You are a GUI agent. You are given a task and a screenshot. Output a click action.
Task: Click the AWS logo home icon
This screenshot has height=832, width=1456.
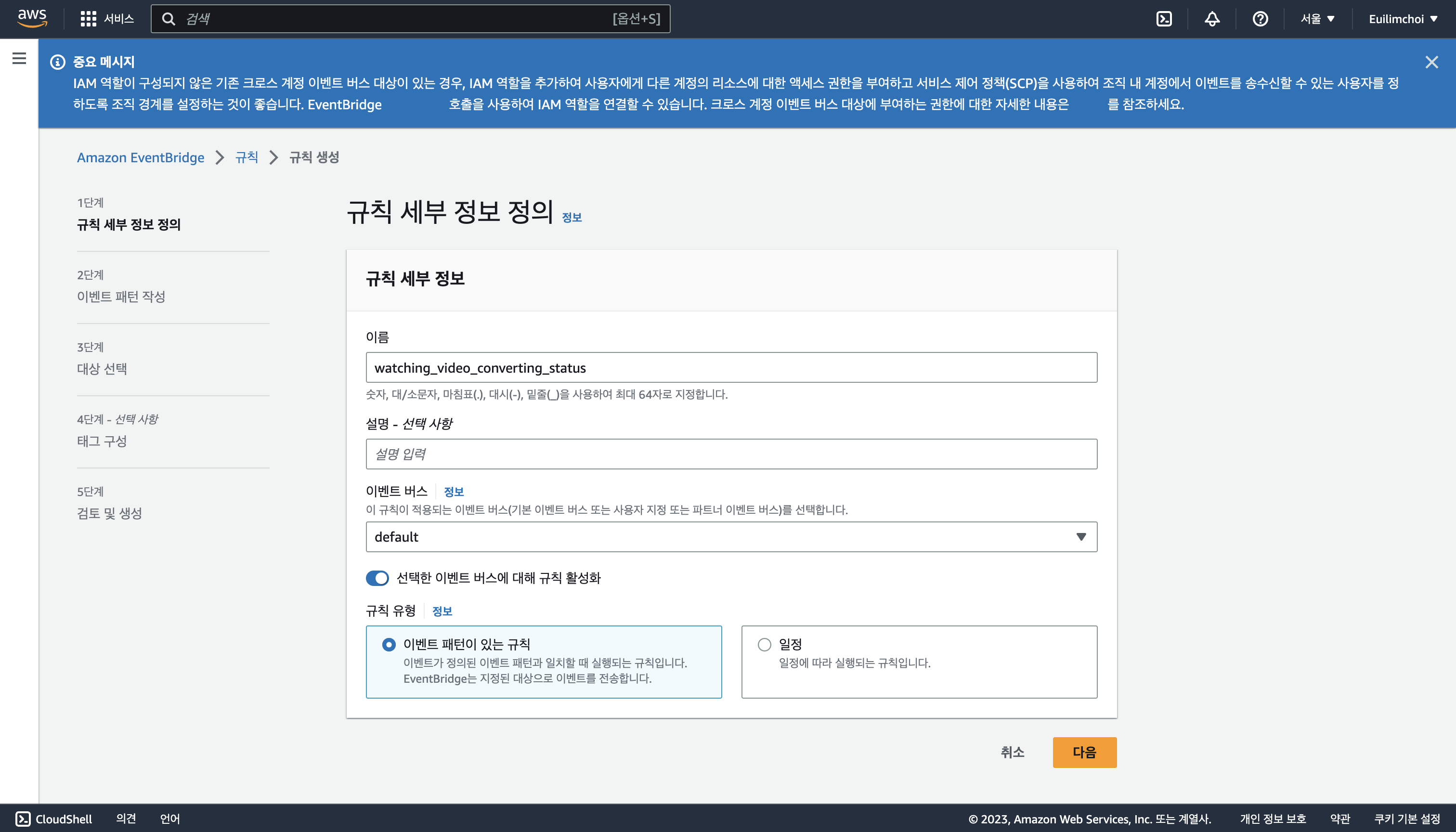(32, 18)
